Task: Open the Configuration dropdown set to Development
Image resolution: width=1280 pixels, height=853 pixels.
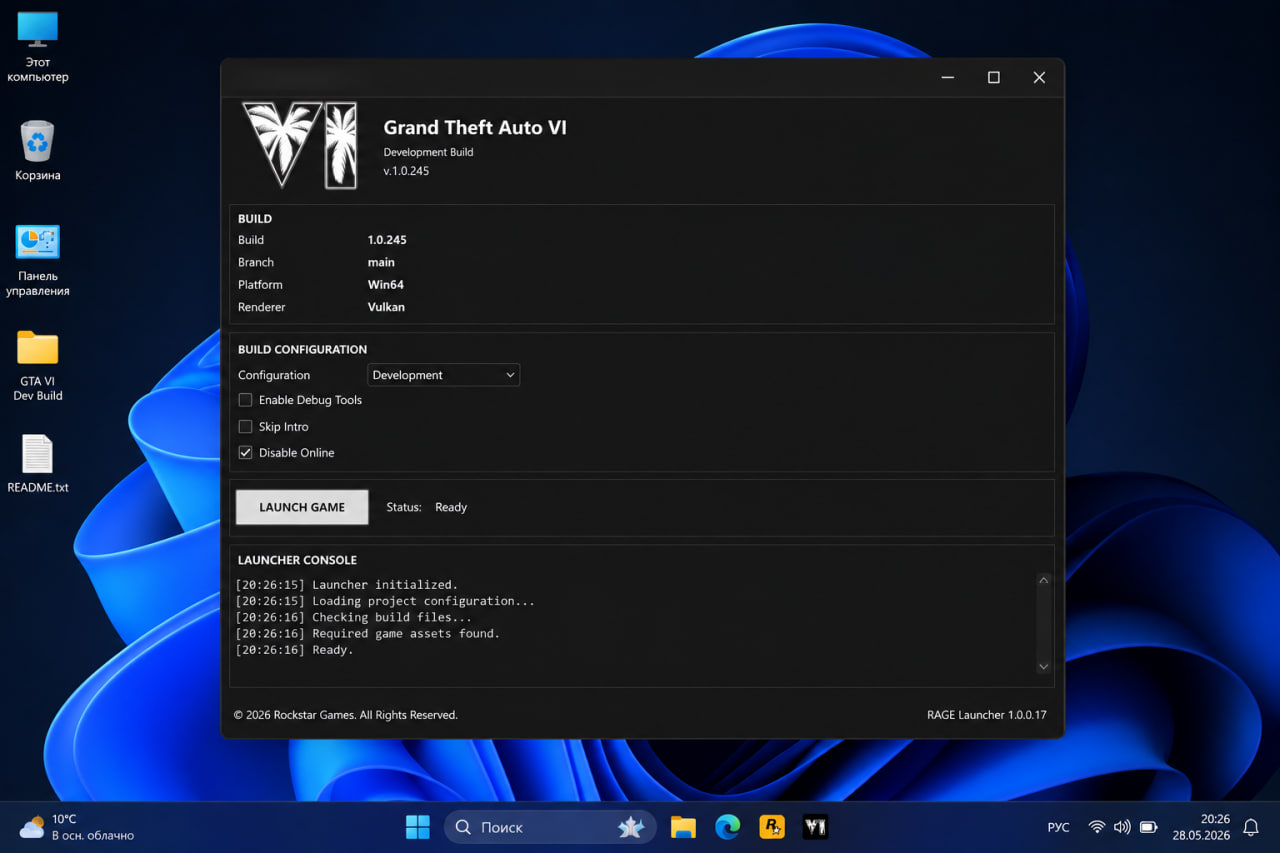Action: 444,375
